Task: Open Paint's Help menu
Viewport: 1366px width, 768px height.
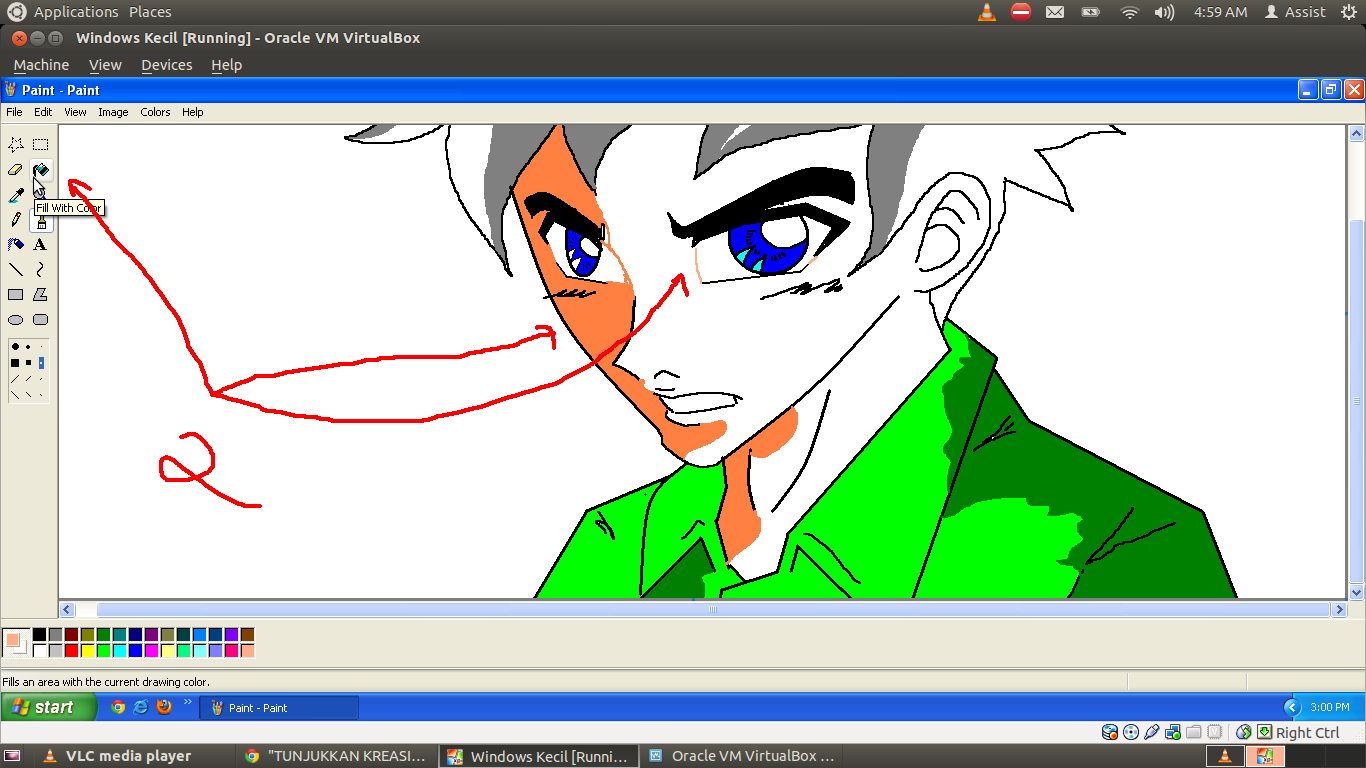Action: (193, 112)
